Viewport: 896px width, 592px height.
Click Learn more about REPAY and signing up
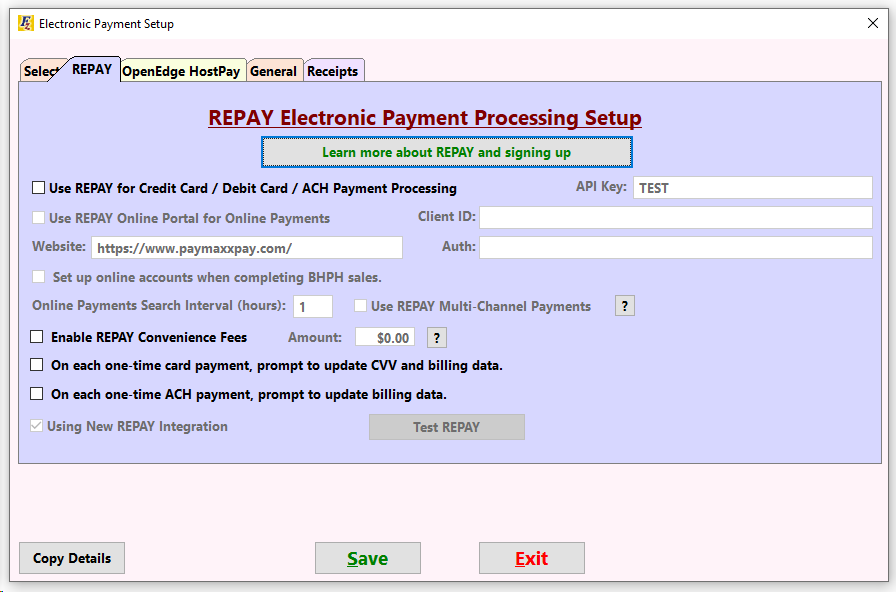(447, 153)
